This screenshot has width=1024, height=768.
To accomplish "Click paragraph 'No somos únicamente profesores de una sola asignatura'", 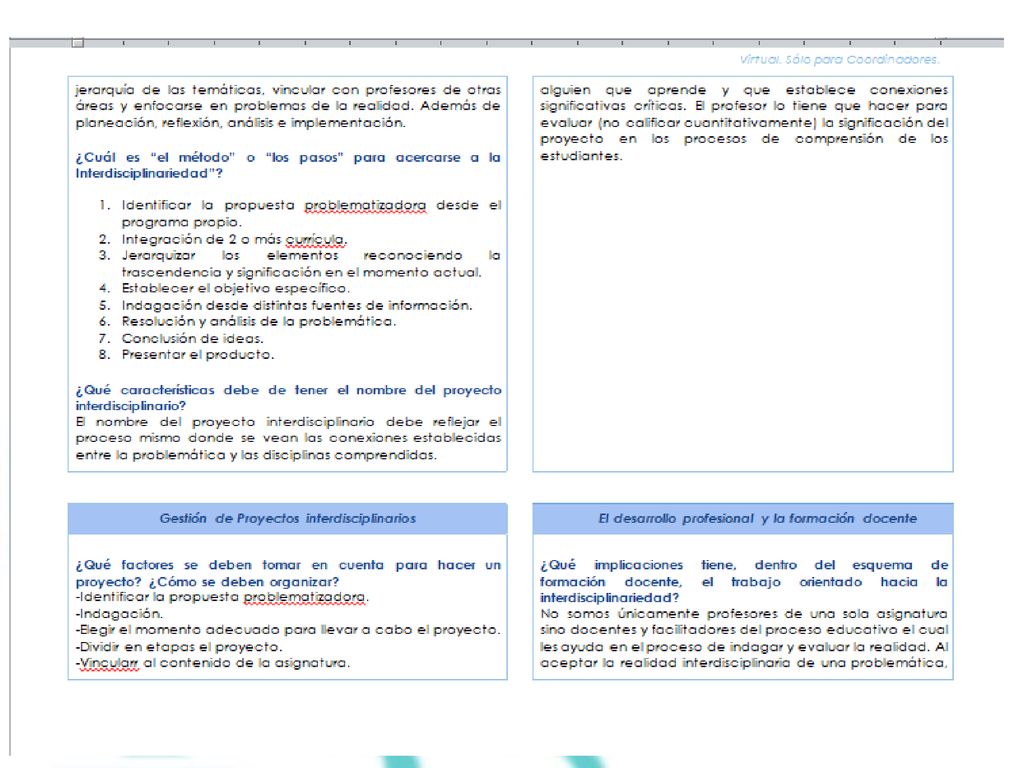I will click(x=744, y=639).
